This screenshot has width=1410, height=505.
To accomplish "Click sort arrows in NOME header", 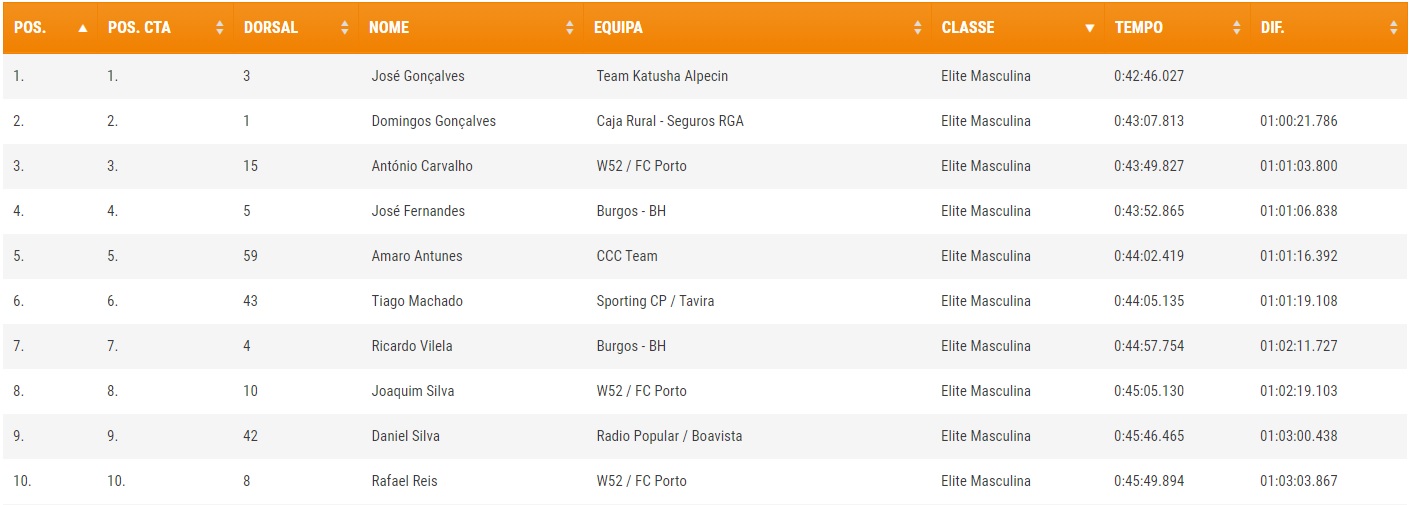I will [x=570, y=28].
